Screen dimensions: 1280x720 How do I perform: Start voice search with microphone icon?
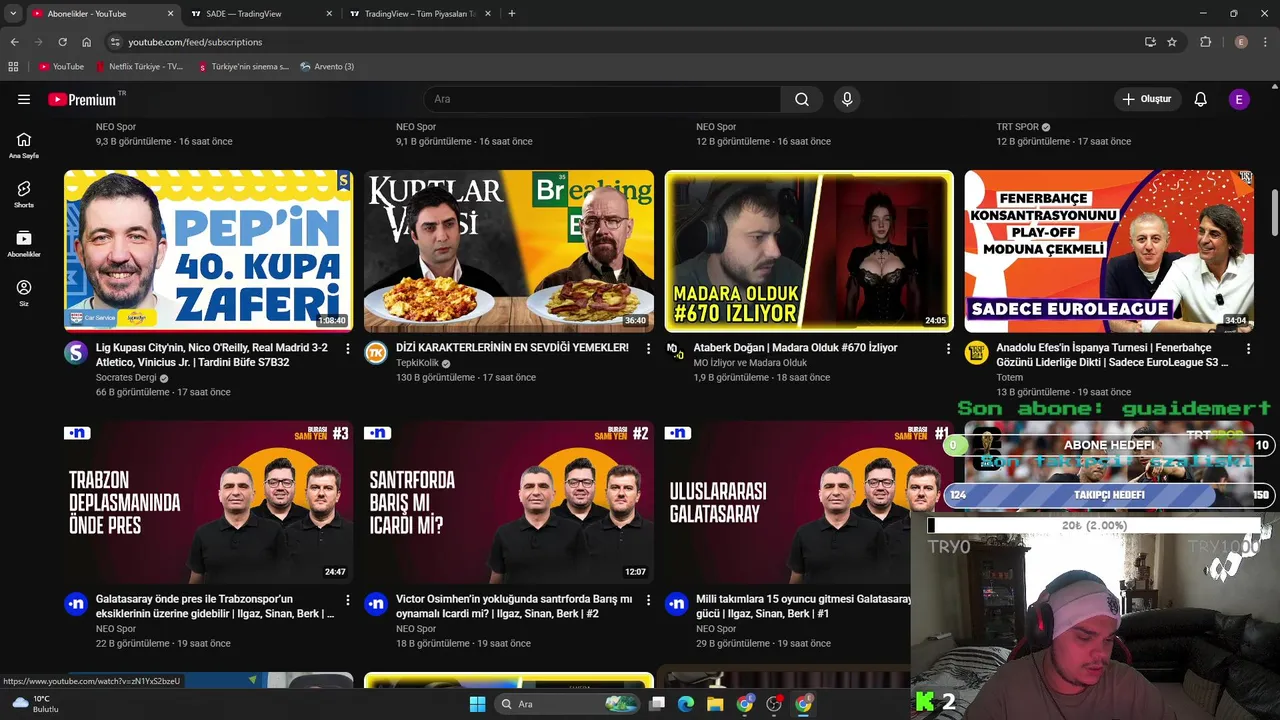click(847, 99)
